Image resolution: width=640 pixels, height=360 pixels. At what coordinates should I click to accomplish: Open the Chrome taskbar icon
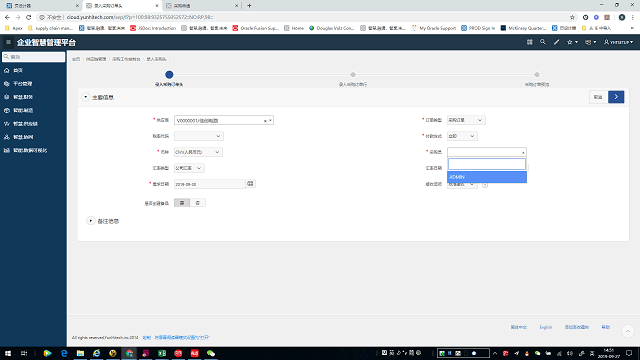point(129,353)
